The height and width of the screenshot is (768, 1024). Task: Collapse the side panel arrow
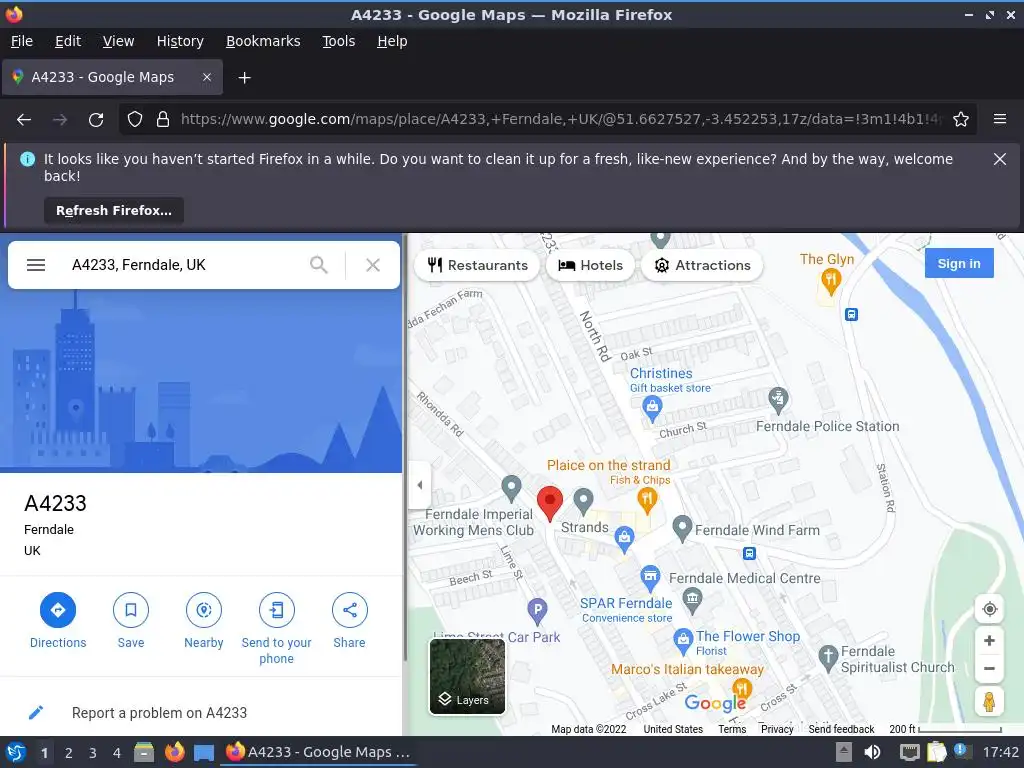(x=419, y=485)
